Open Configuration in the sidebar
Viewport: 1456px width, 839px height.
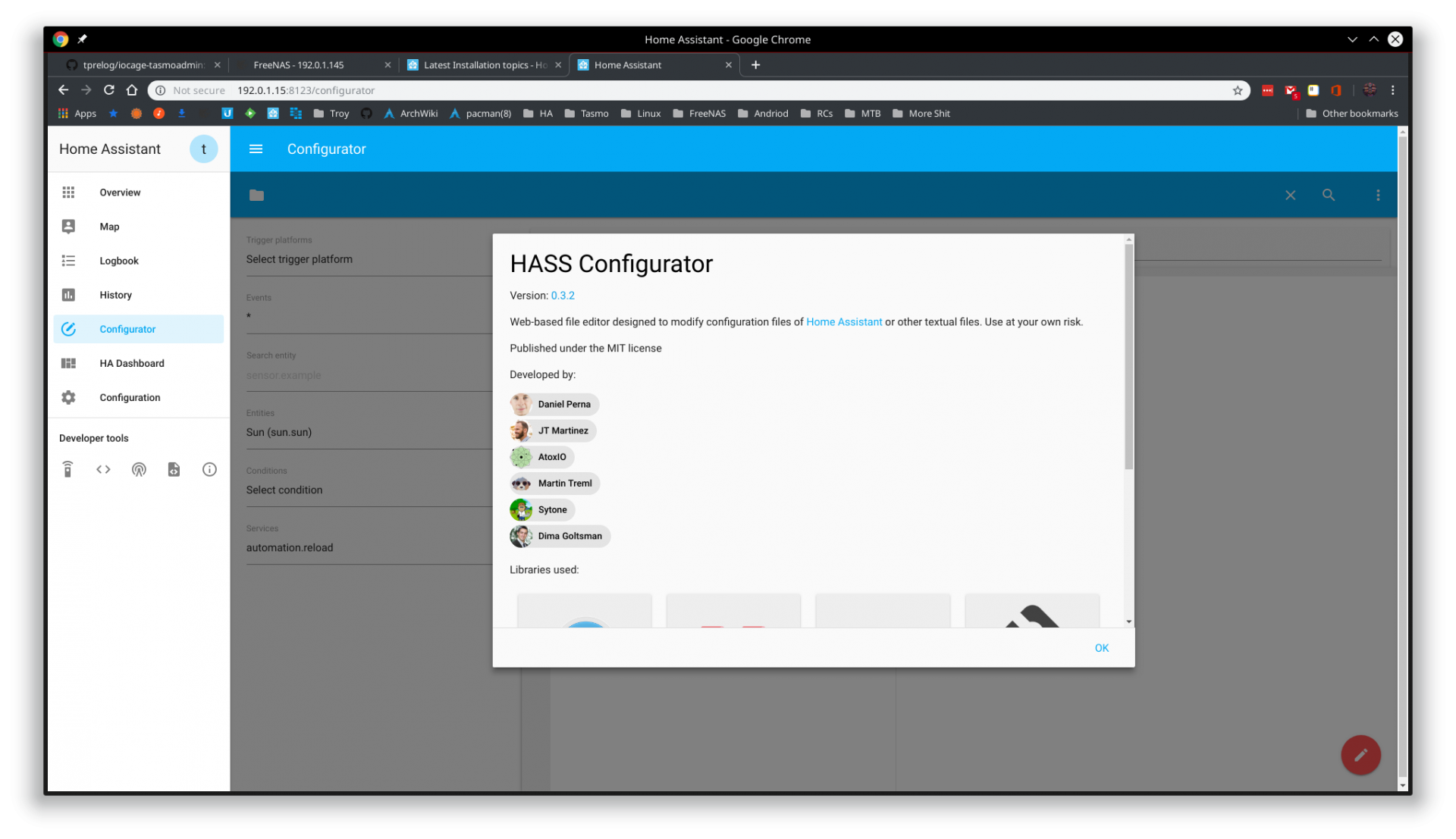tap(138, 397)
